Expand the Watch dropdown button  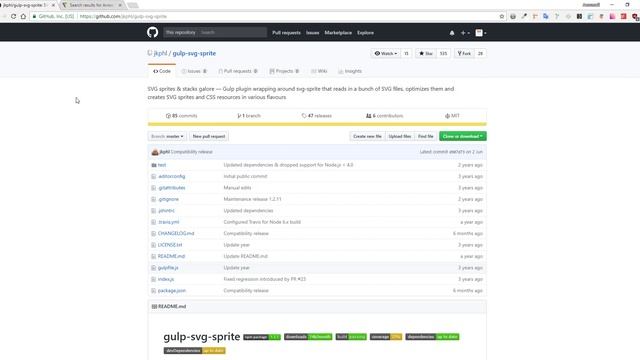point(386,53)
